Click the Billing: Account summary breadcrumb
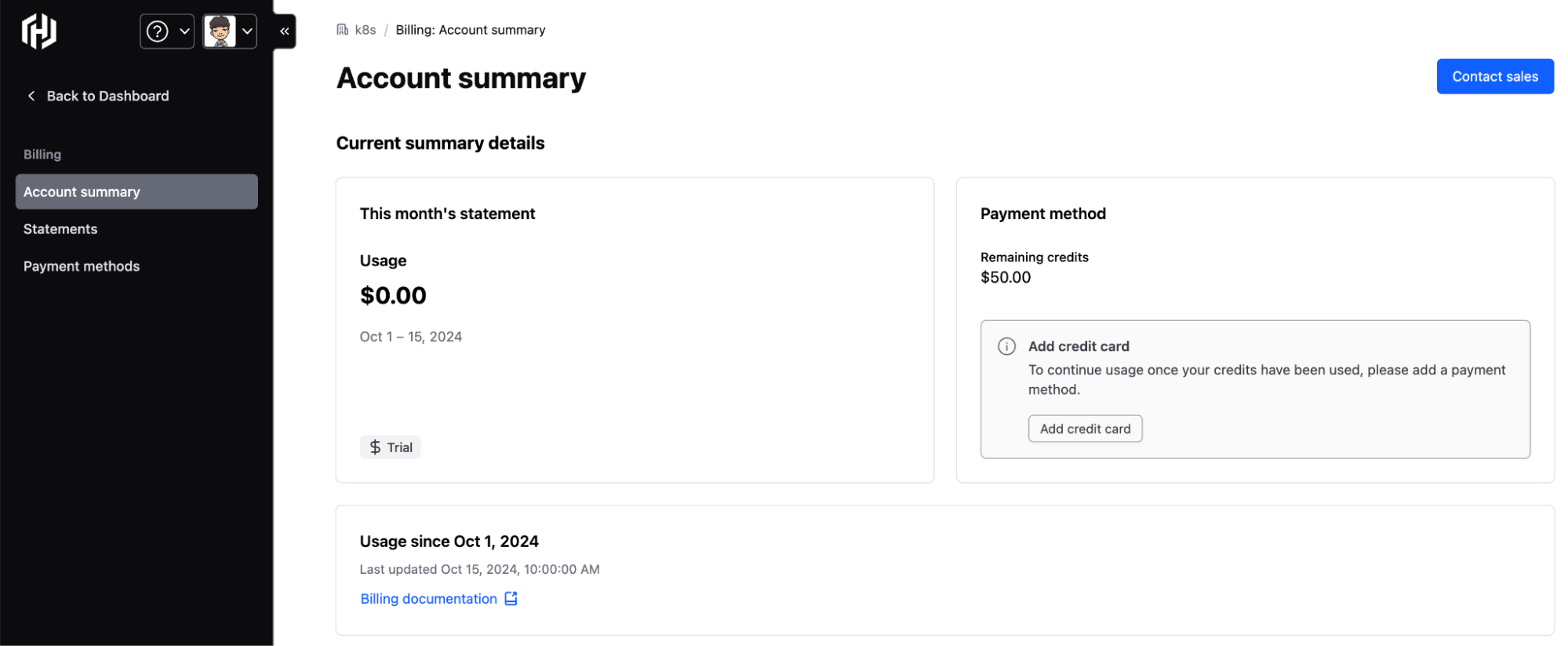The image size is (1568, 646). pyautogui.click(x=471, y=30)
